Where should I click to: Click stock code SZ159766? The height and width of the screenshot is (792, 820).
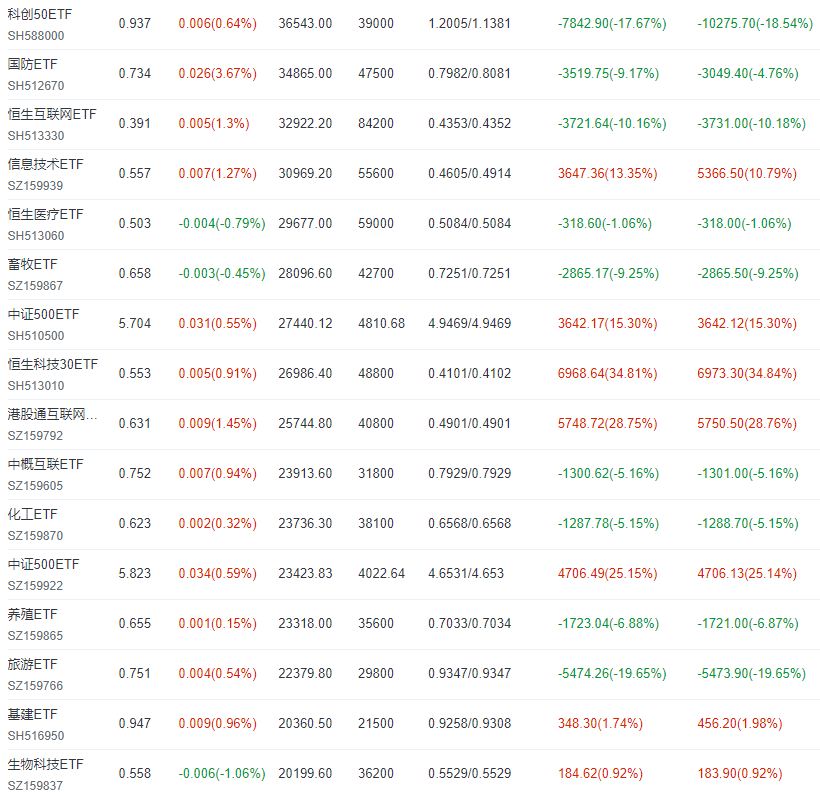point(35,686)
